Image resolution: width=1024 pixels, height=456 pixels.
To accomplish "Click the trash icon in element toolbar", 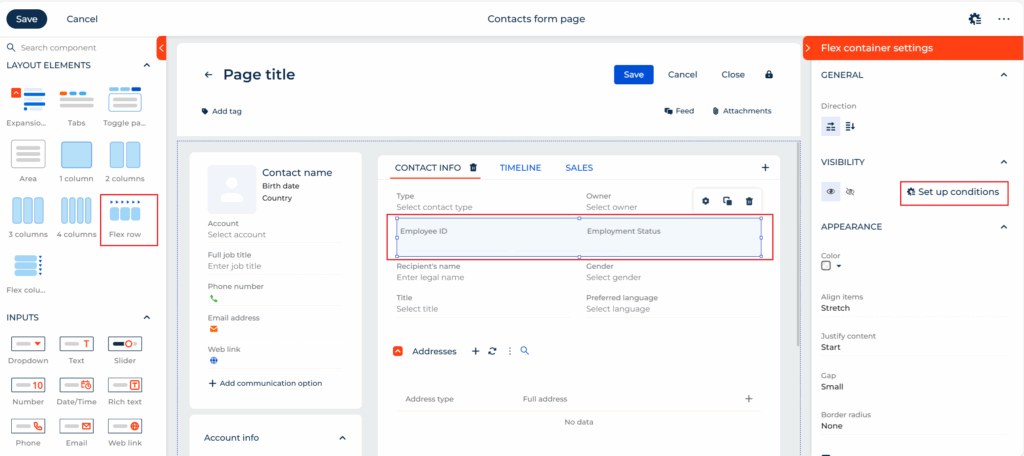I will (x=749, y=201).
